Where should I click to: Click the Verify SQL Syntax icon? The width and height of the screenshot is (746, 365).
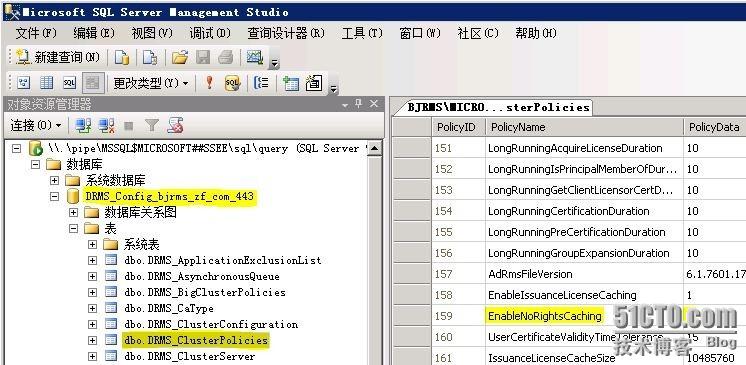click(232, 83)
